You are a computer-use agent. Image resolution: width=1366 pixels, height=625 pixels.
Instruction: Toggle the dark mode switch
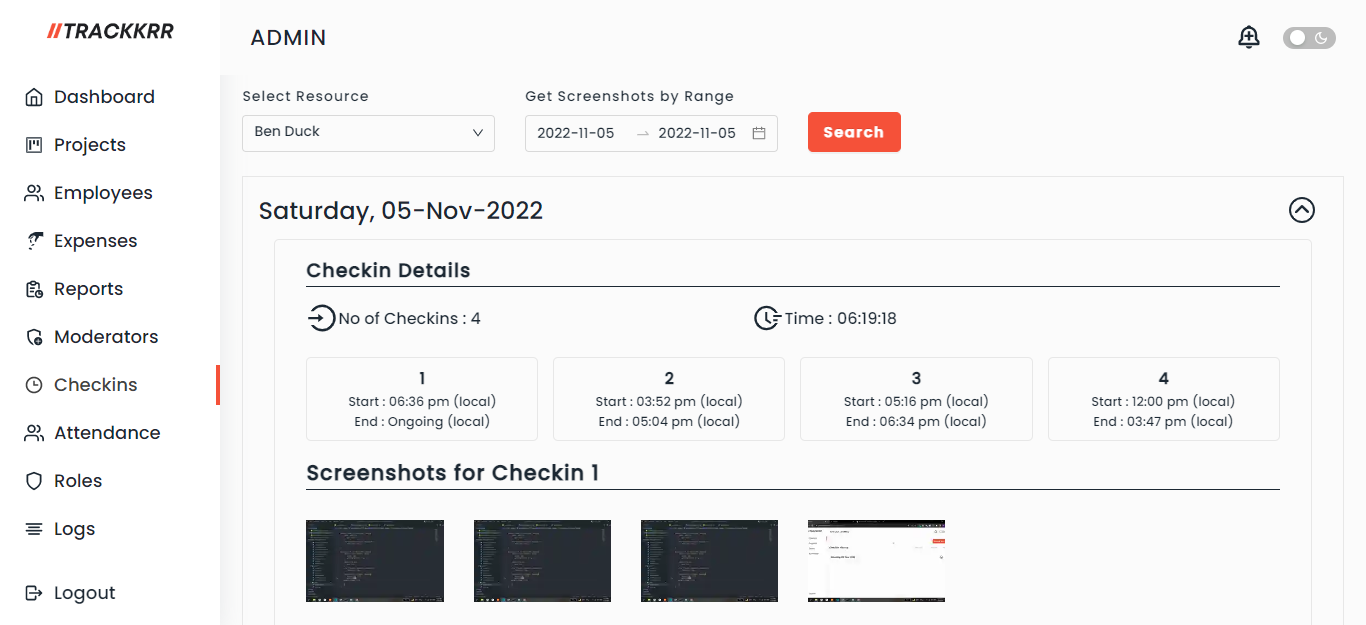pos(1309,38)
